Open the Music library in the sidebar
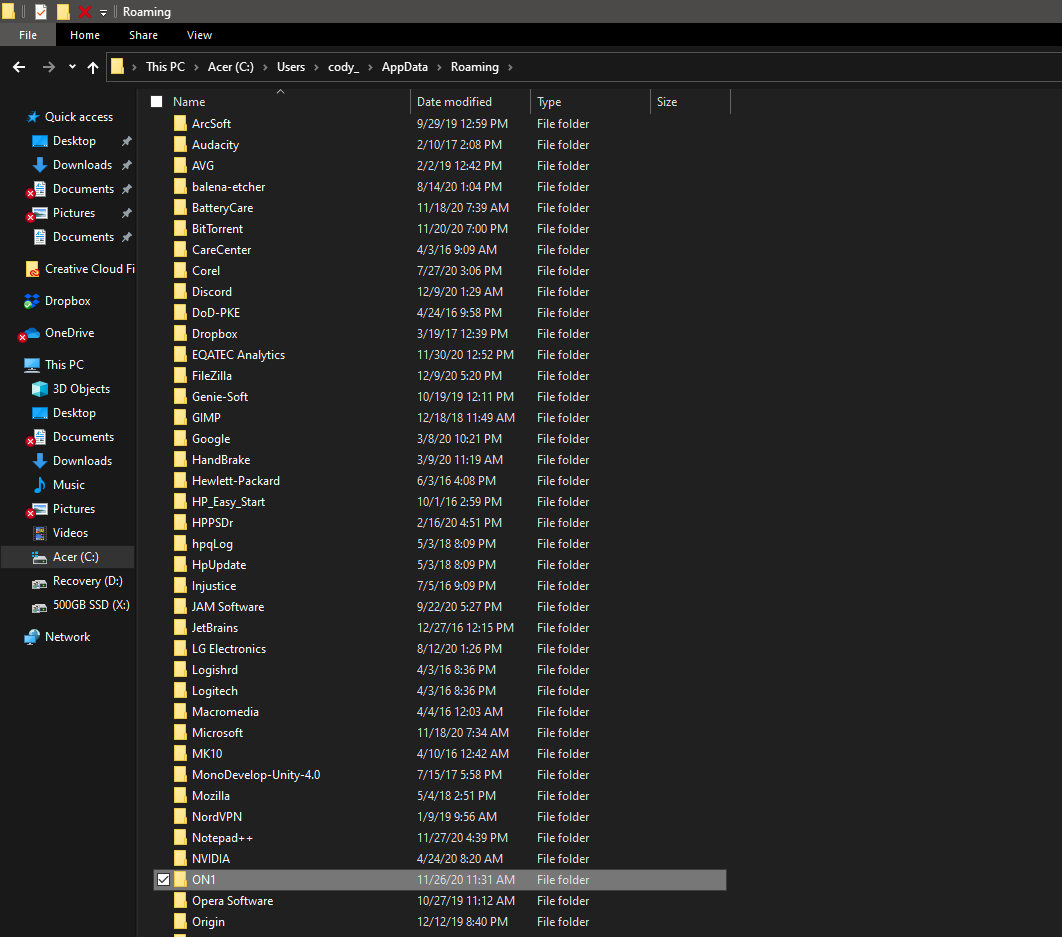This screenshot has width=1062, height=937. coord(68,485)
